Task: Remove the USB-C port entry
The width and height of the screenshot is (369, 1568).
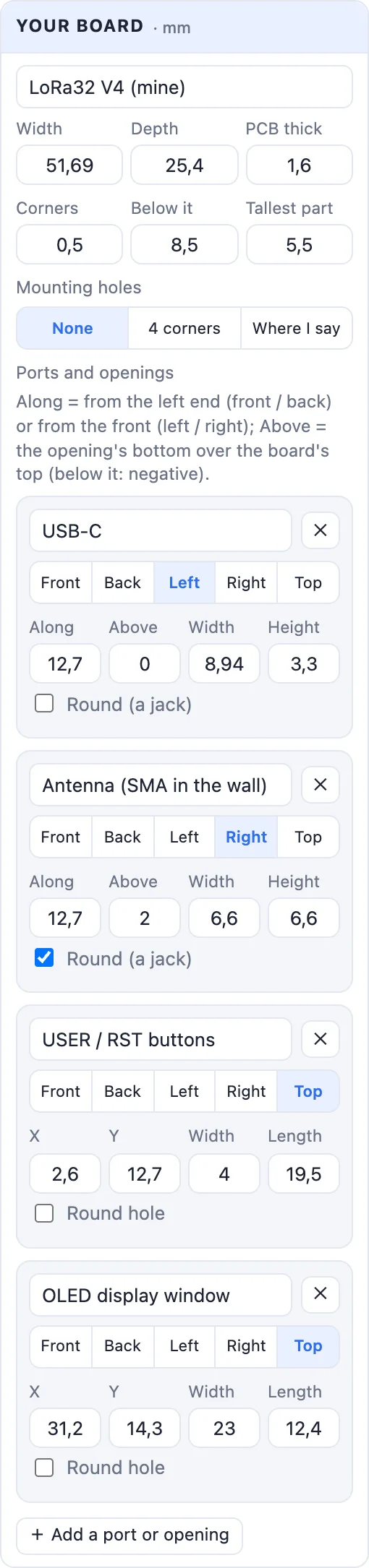Action: click(321, 530)
